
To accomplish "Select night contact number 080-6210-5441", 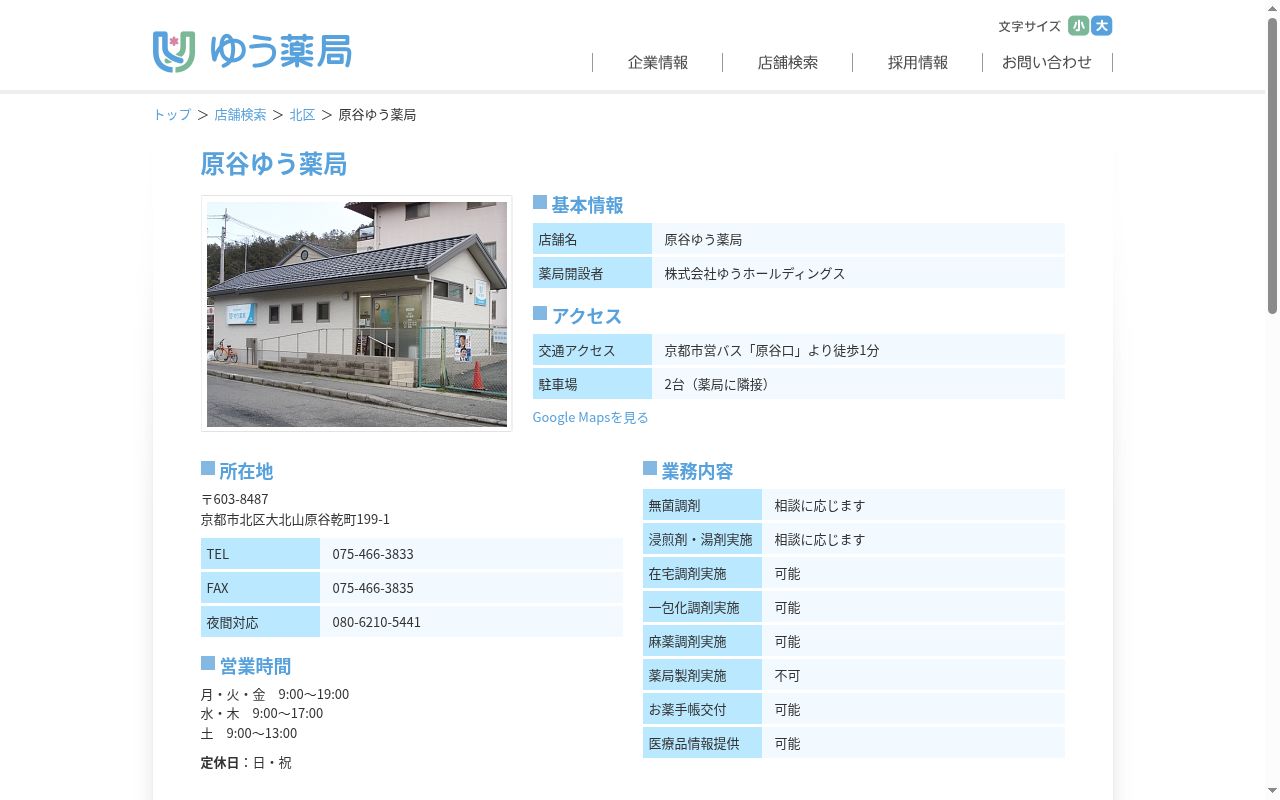I will coord(377,622).
